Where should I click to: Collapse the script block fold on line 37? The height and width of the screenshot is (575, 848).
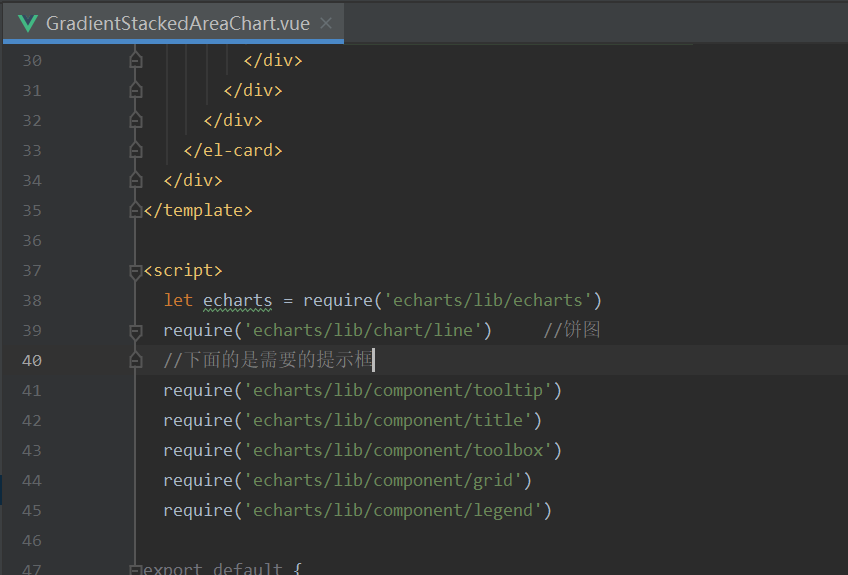coord(136,271)
